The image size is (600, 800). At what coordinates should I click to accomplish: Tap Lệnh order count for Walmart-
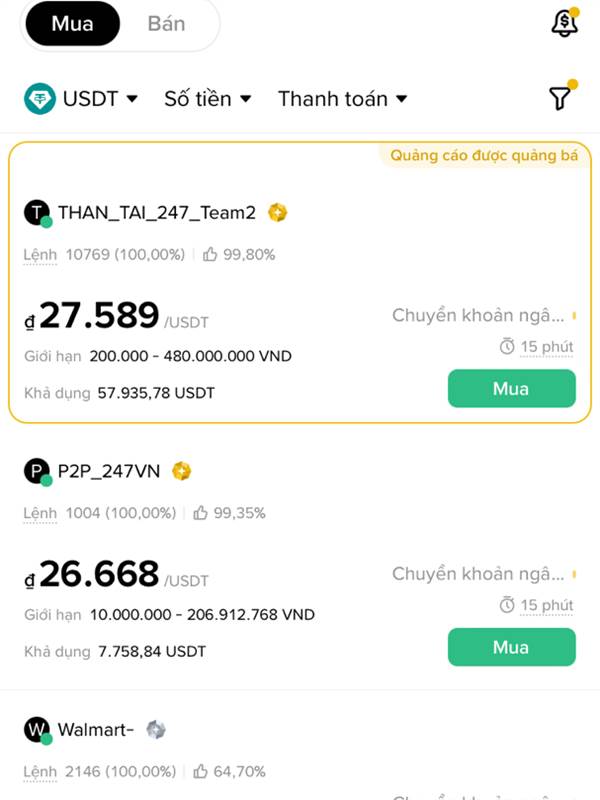click(99, 771)
